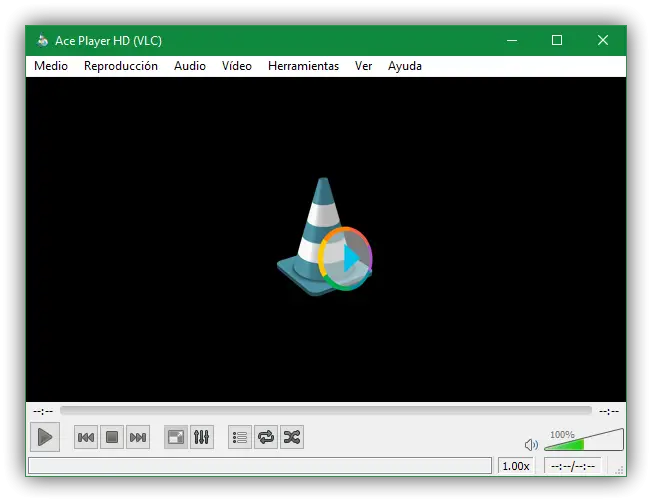Start playback with the Play button
652x502 pixels.
coord(45,437)
